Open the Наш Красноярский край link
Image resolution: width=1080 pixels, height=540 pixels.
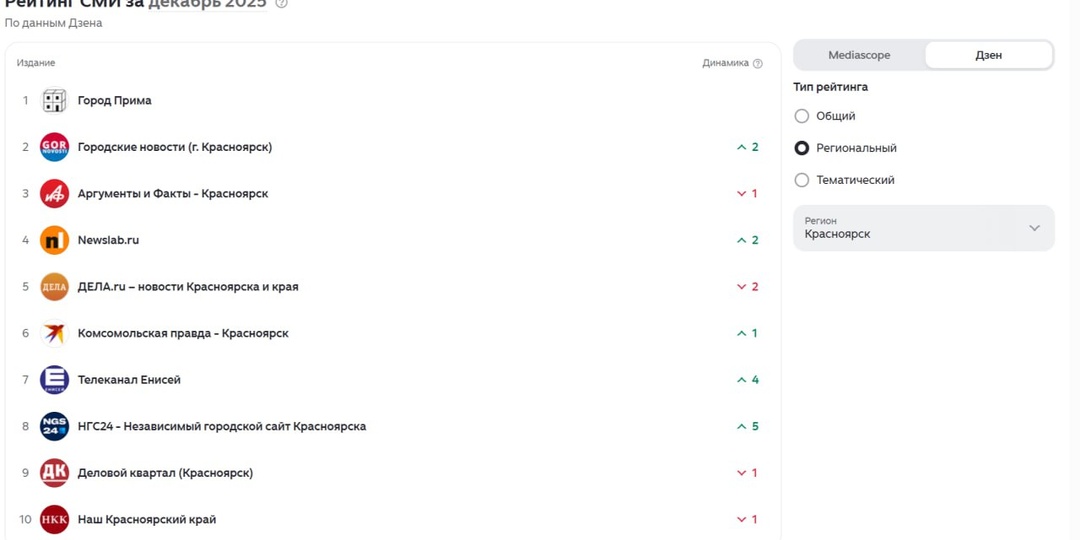tap(147, 519)
